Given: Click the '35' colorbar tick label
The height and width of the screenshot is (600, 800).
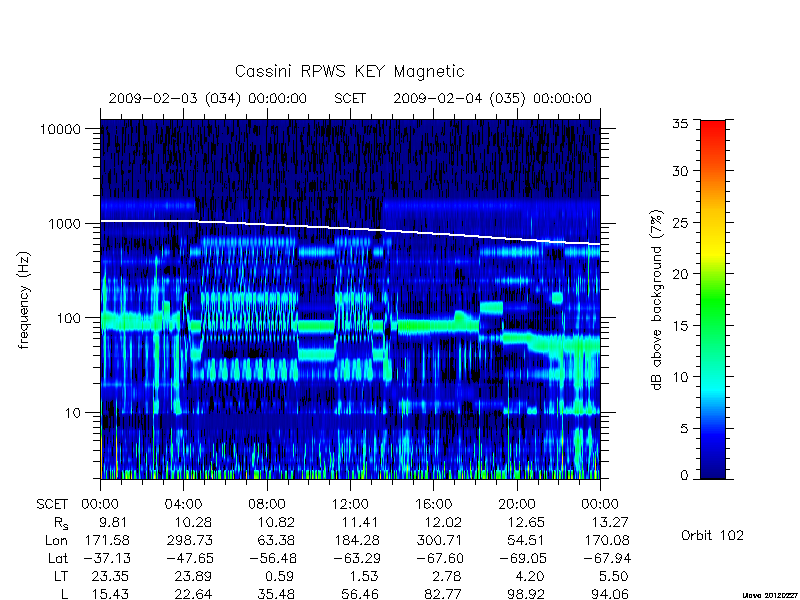Looking at the screenshot, I should pyautogui.click(x=680, y=123).
